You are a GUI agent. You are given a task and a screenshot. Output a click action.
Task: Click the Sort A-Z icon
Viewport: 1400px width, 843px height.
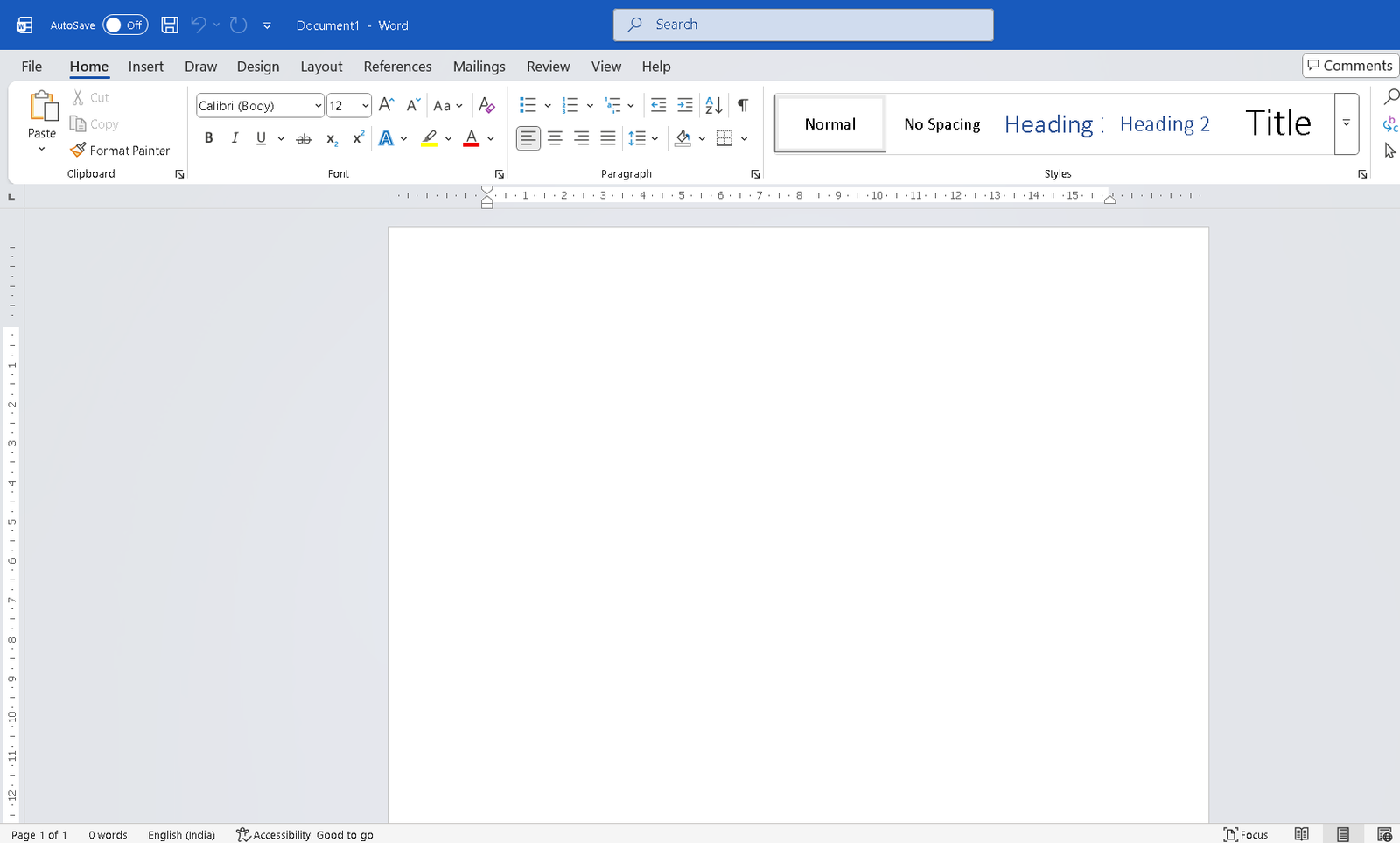point(714,106)
